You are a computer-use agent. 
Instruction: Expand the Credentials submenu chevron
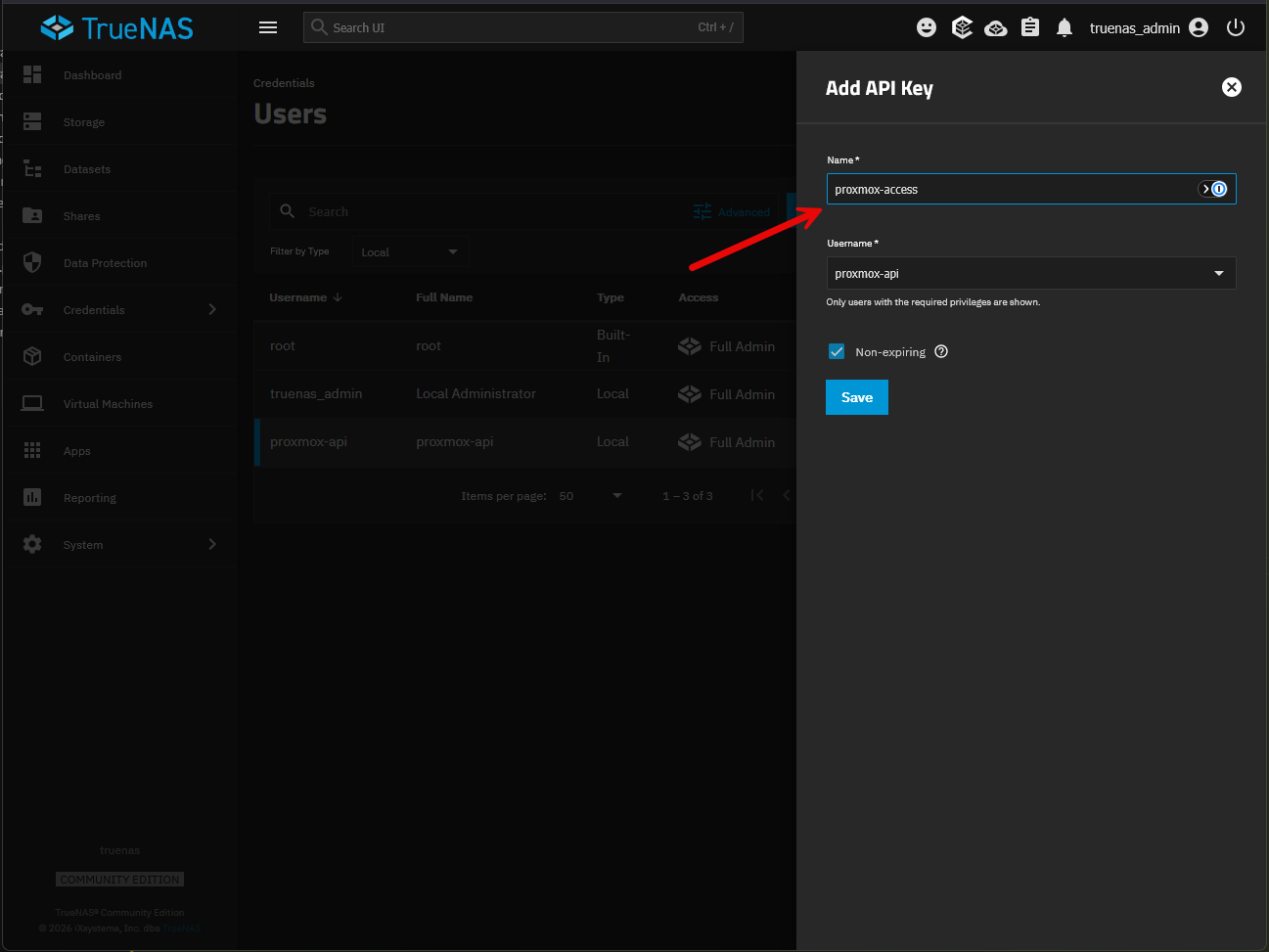(212, 309)
